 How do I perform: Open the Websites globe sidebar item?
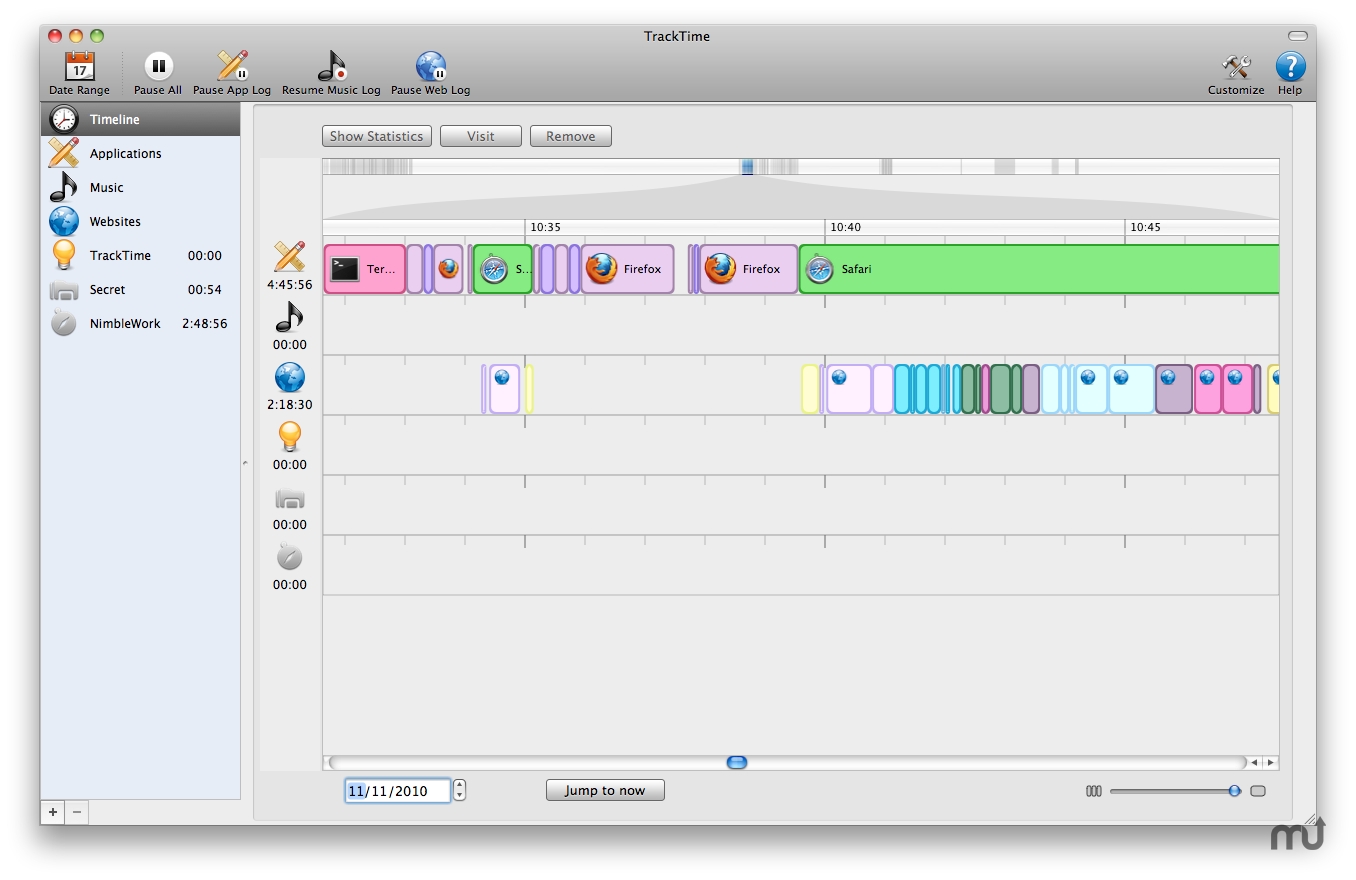(115, 221)
